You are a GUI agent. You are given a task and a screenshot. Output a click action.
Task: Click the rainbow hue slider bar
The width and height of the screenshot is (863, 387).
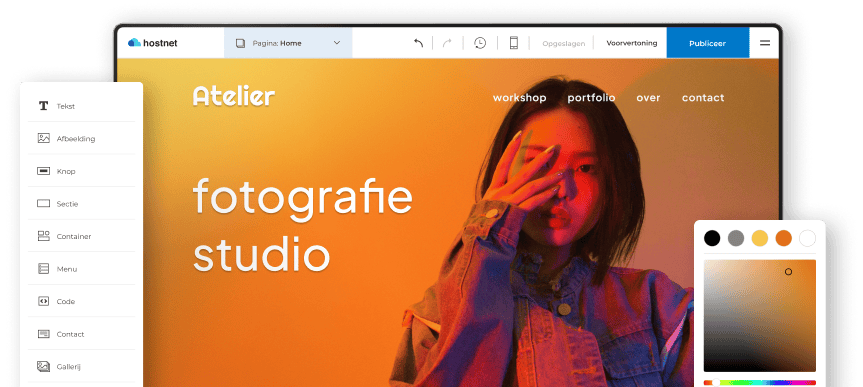click(x=760, y=383)
